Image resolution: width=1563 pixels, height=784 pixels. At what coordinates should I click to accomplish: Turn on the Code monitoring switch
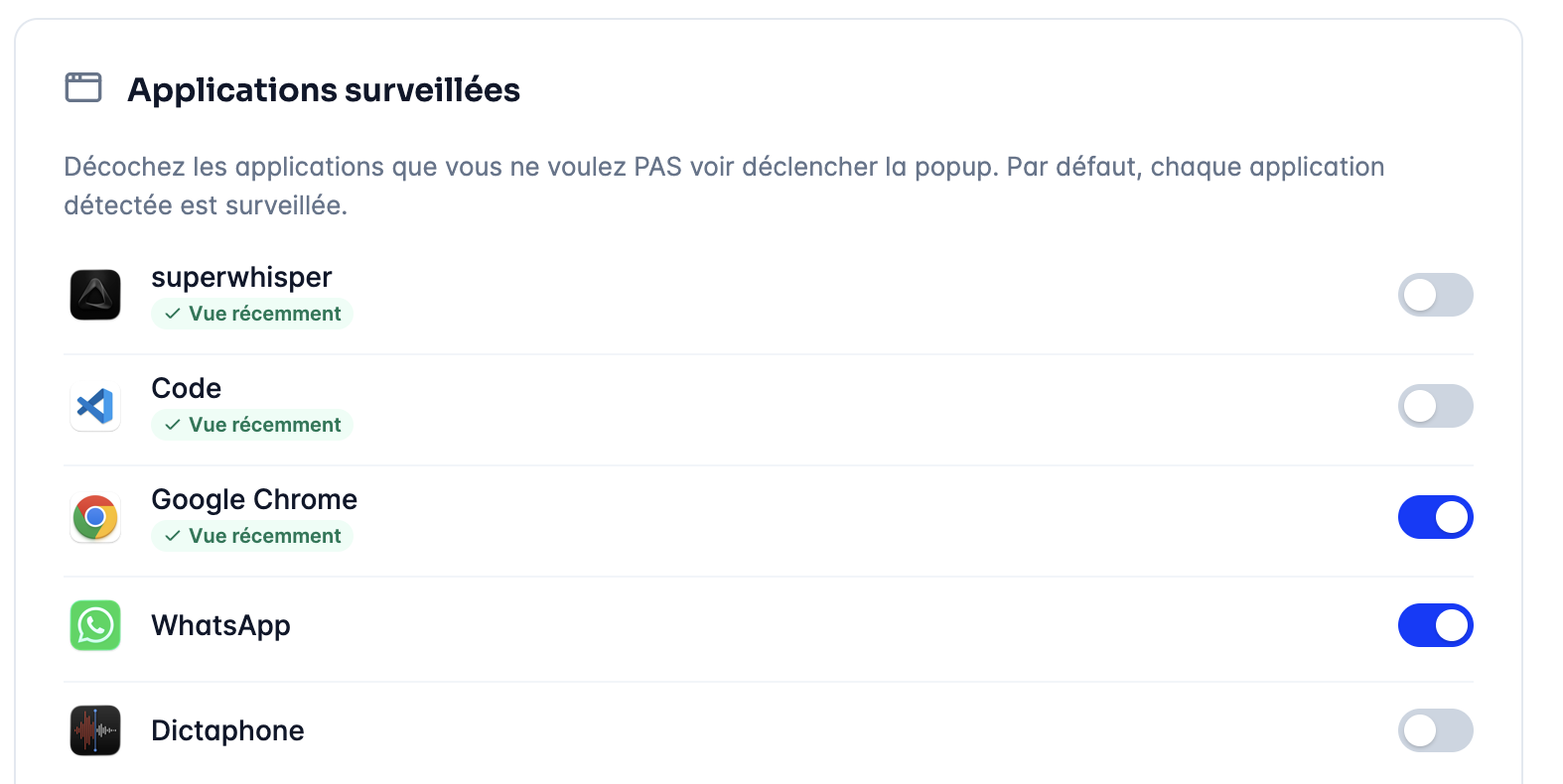click(x=1435, y=406)
